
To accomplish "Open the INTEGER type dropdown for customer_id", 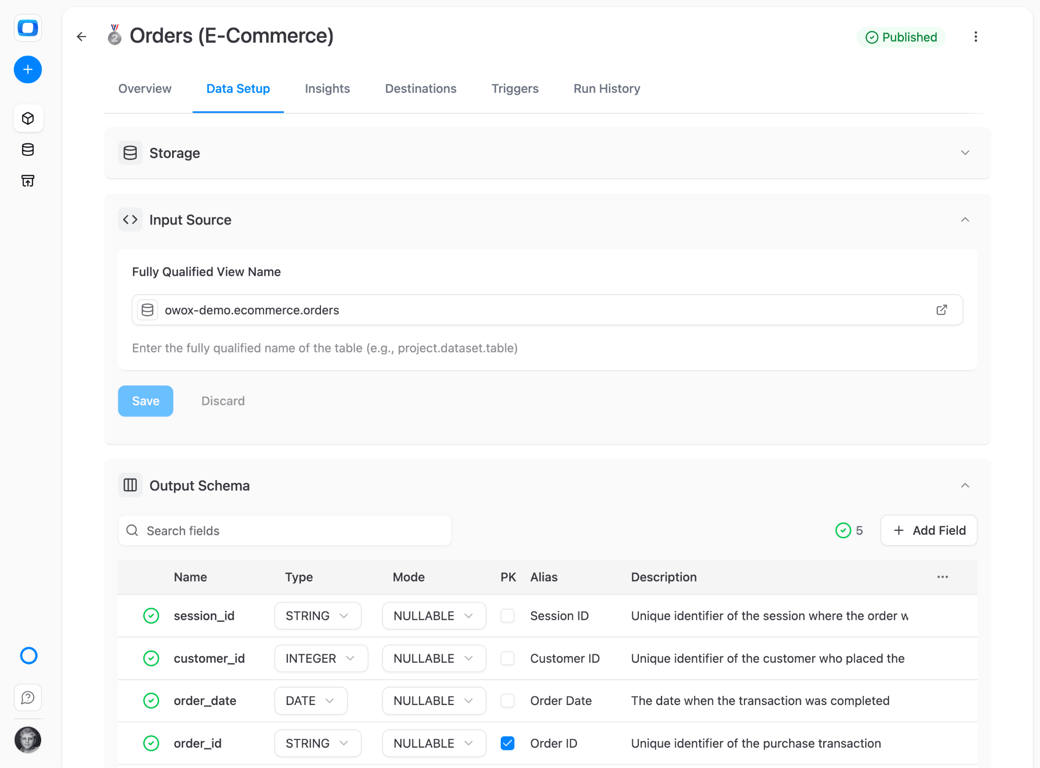I will [321, 659].
